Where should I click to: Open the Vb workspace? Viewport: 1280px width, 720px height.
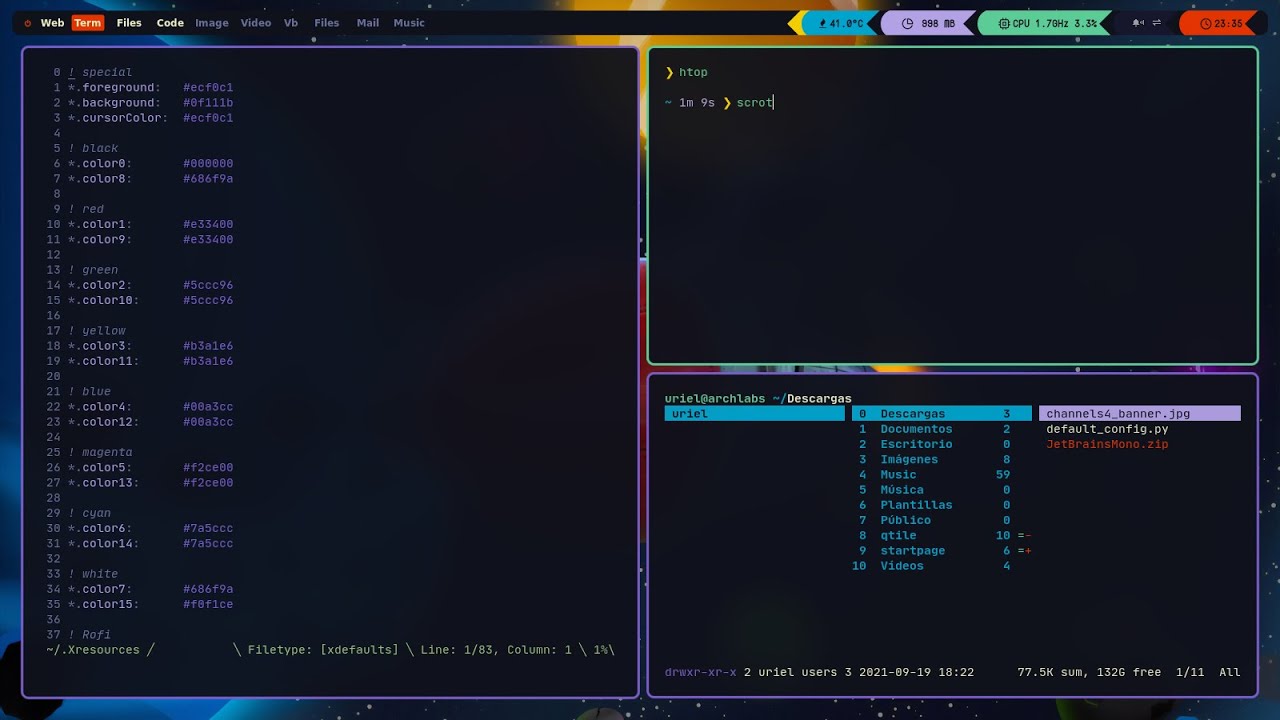pyautogui.click(x=291, y=23)
